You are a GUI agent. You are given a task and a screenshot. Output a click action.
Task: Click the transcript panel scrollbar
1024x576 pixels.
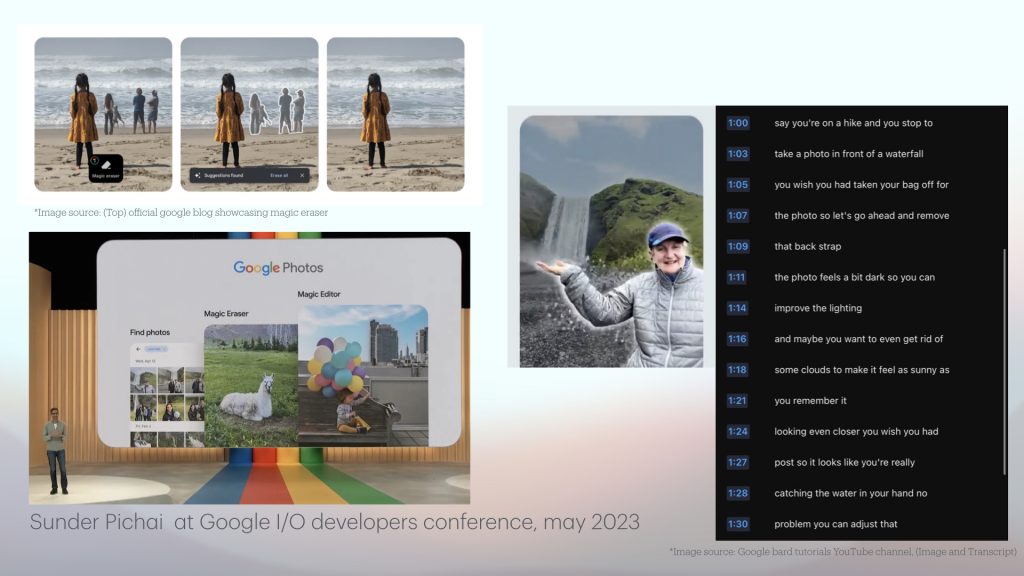(1004, 362)
